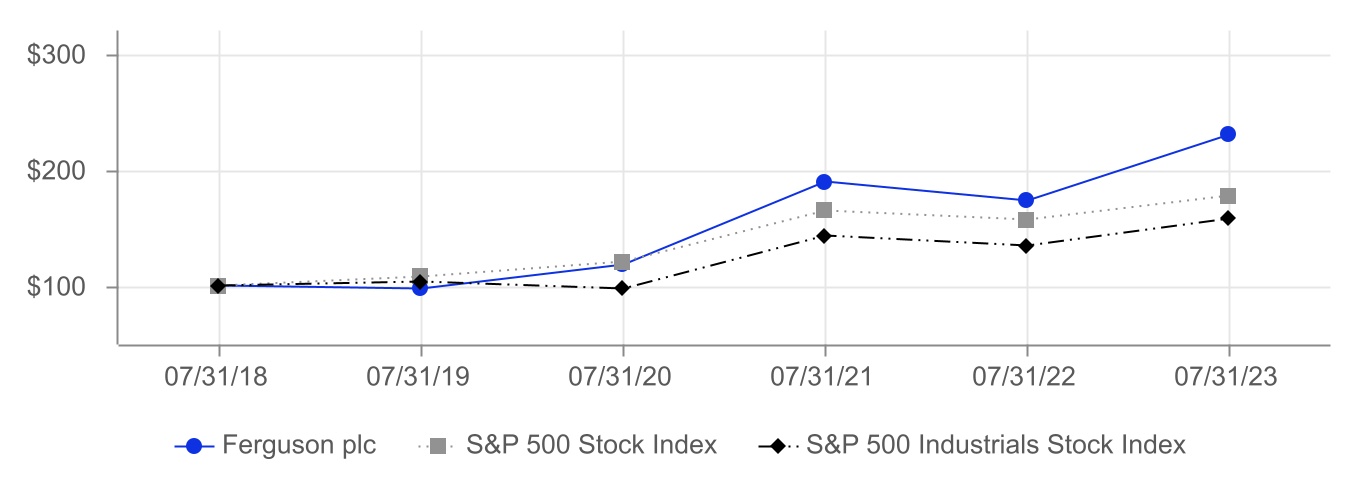Click the Ferguson plc blue circle legend icon

tap(194, 446)
